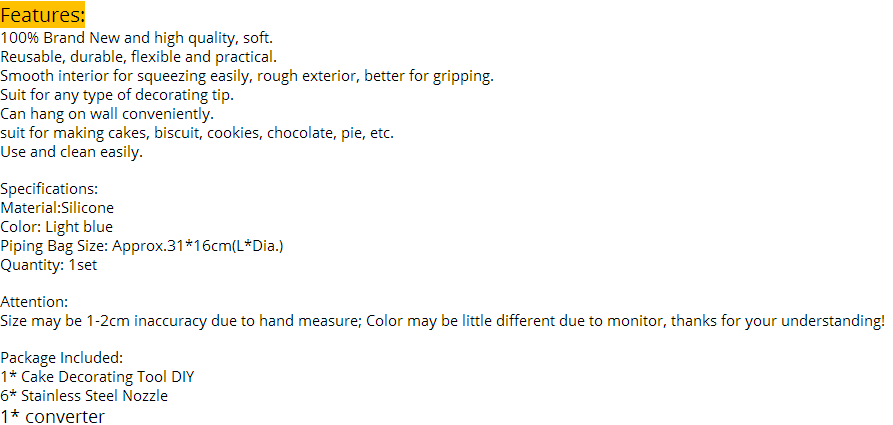Click the 'Use and clean easily.' text
The width and height of the screenshot is (893, 425).
coord(72,152)
